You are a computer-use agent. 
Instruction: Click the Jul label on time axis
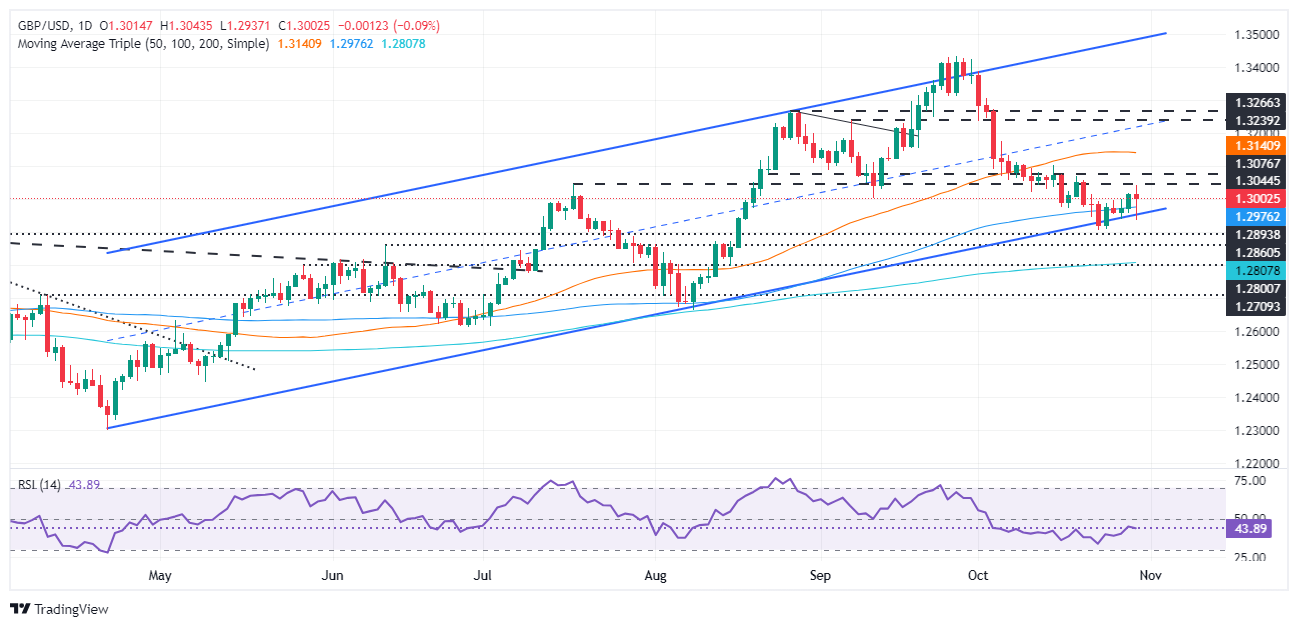tap(483, 576)
